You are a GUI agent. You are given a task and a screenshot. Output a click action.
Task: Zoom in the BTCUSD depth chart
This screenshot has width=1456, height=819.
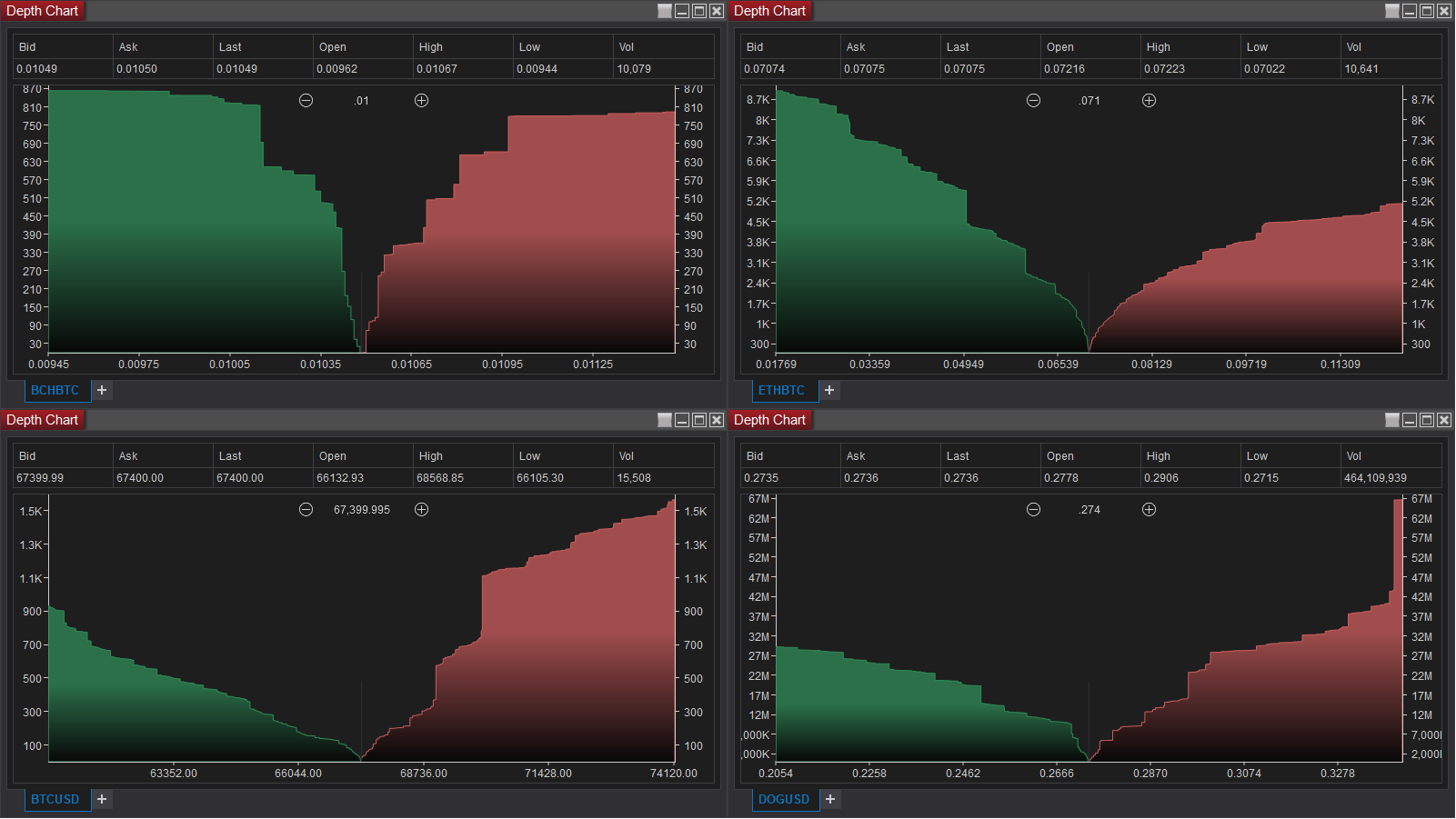(x=421, y=510)
